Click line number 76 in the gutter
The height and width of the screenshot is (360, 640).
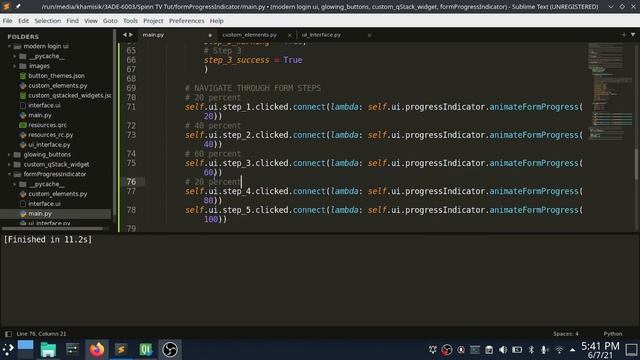(x=131, y=182)
